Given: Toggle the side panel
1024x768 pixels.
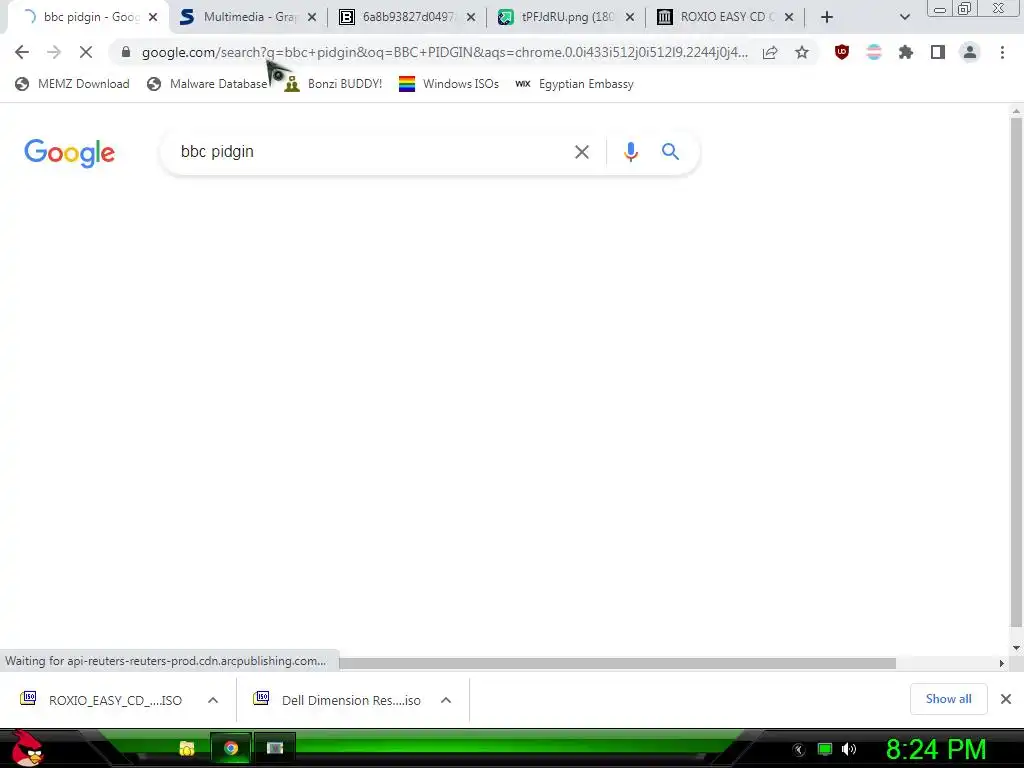Looking at the screenshot, I should (938, 52).
